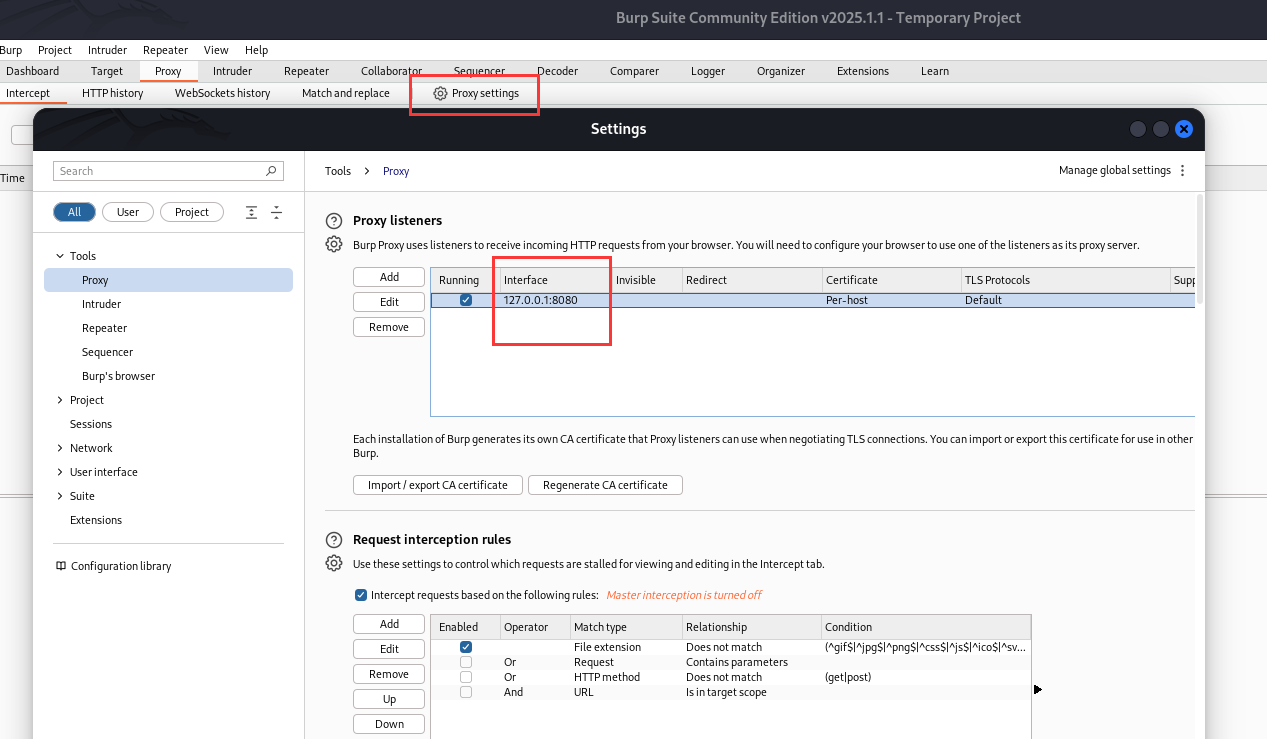Enable the URL in target scope rule
1267x739 pixels.
(x=466, y=692)
